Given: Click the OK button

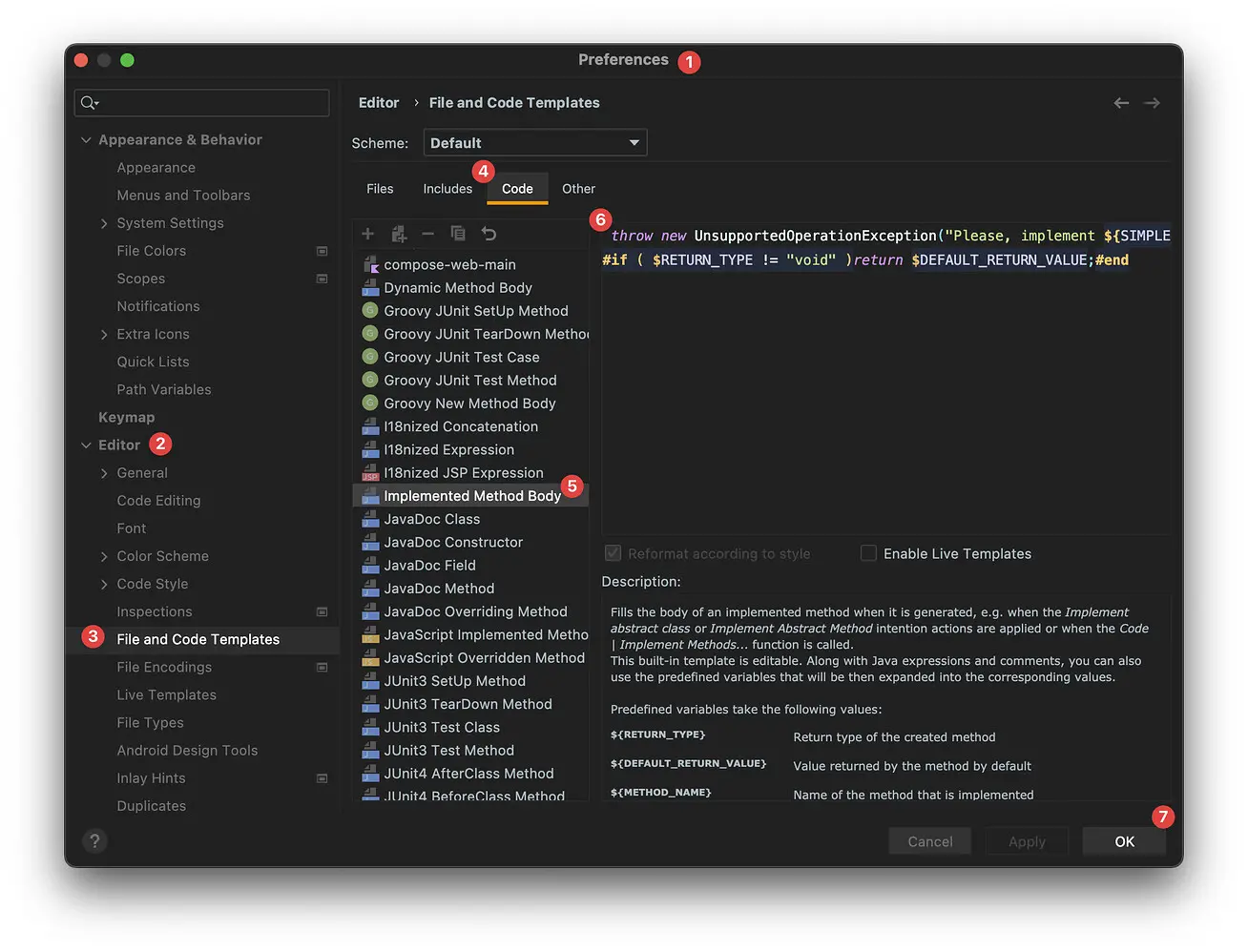Looking at the screenshot, I should tap(1124, 841).
